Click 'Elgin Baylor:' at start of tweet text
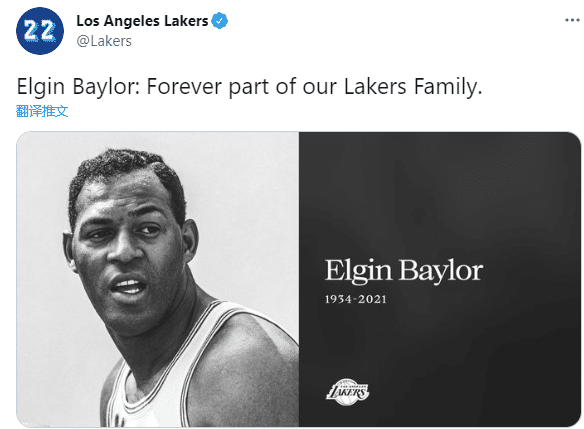Image resolution: width=584 pixels, height=429 pixels. tap(79, 87)
